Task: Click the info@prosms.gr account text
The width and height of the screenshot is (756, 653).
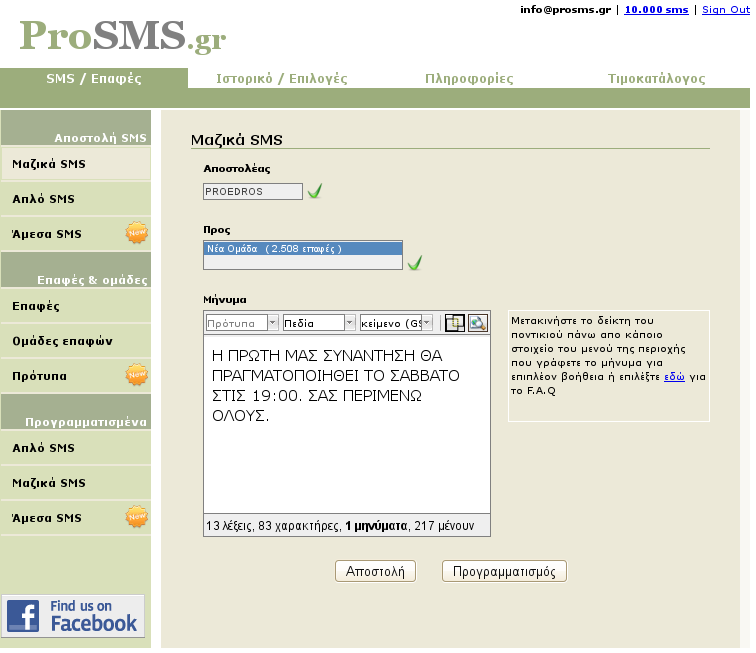Action: [565, 10]
